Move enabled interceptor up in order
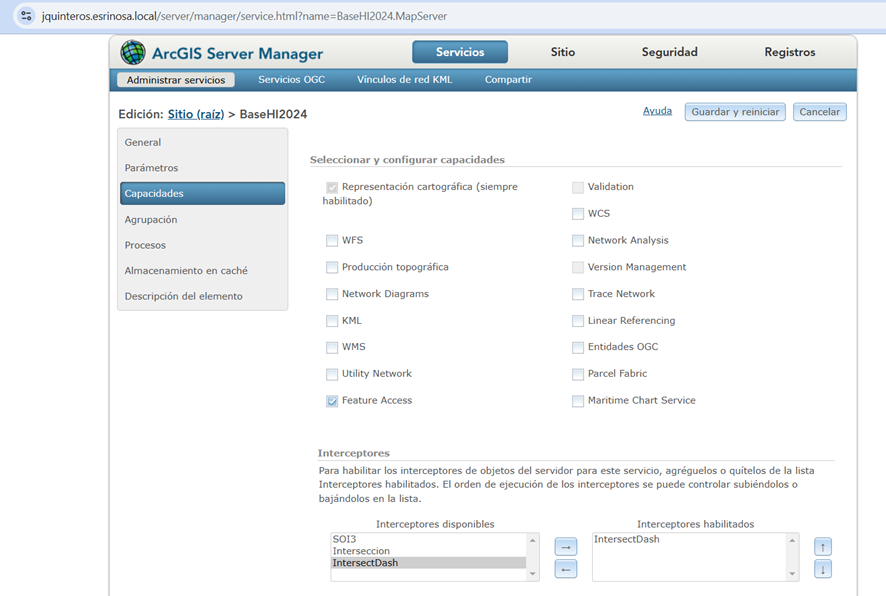The image size is (886, 596). (x=823, y=547)
